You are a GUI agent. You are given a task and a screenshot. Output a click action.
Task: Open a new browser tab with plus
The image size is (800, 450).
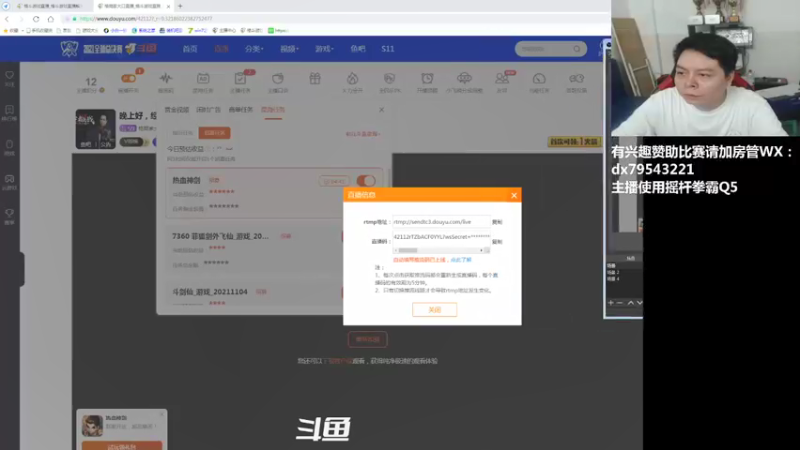click(180, 6)
